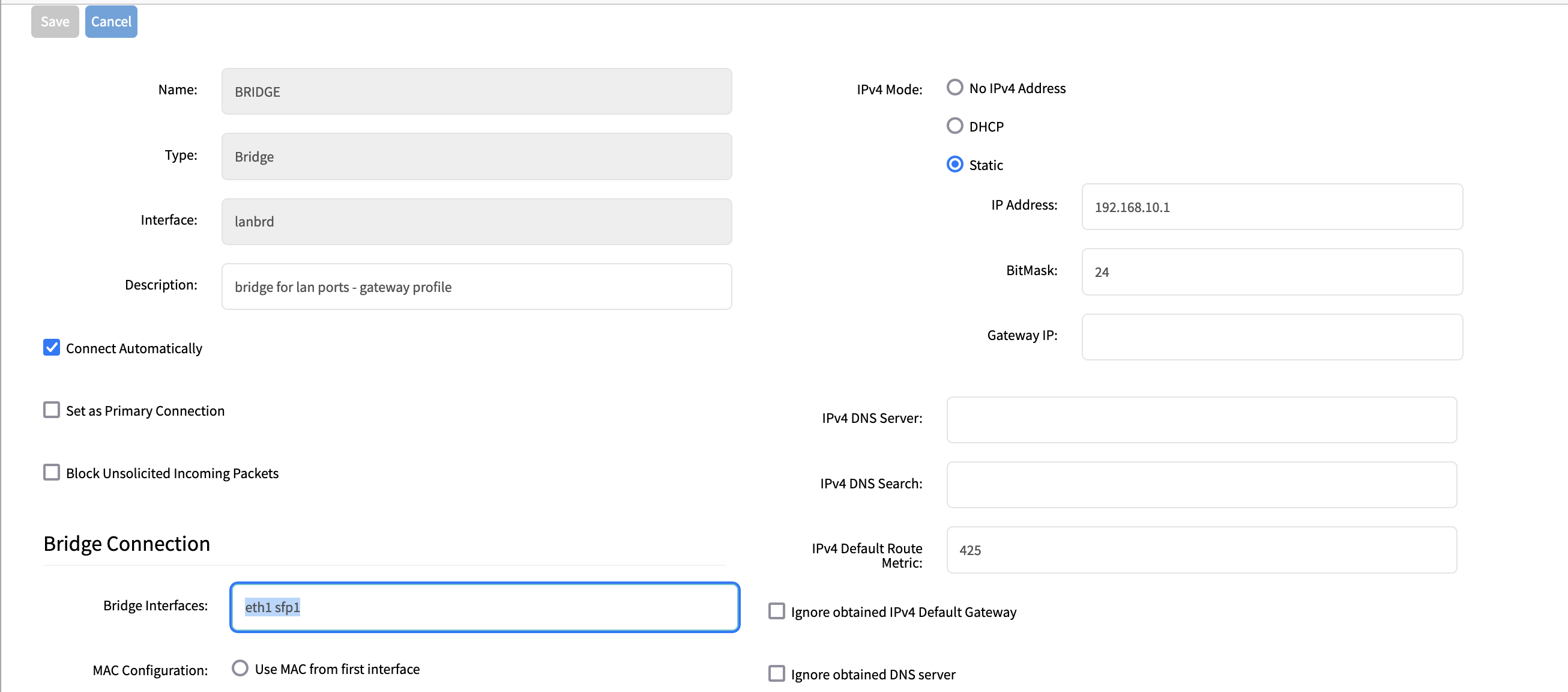Click the MAC Configuration label
1568x692 pixels.
150,670
